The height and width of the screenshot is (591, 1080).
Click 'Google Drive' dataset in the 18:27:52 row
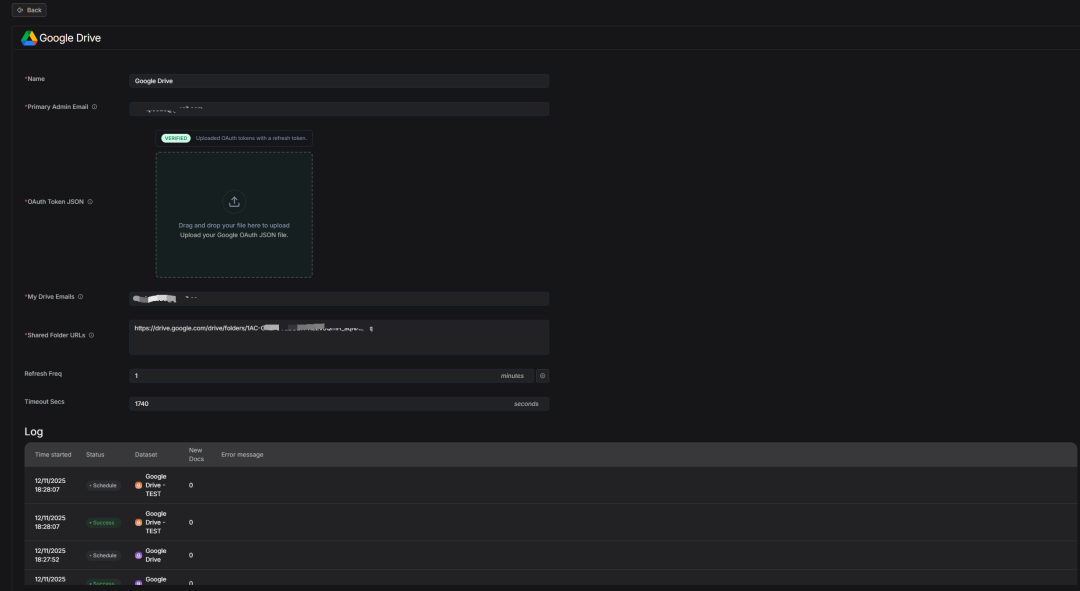click(156, 556)
